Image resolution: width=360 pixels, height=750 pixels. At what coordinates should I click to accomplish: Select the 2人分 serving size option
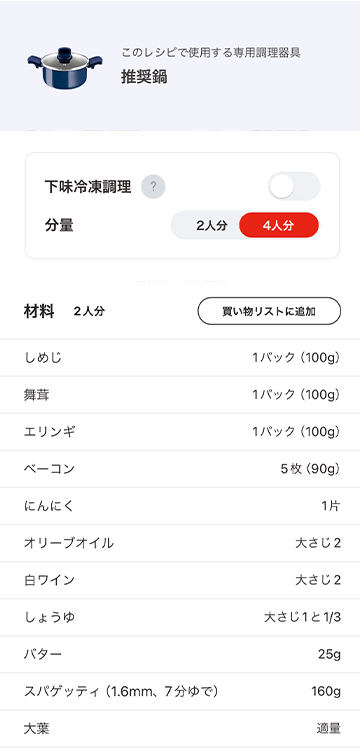click(x=211, y=226)
